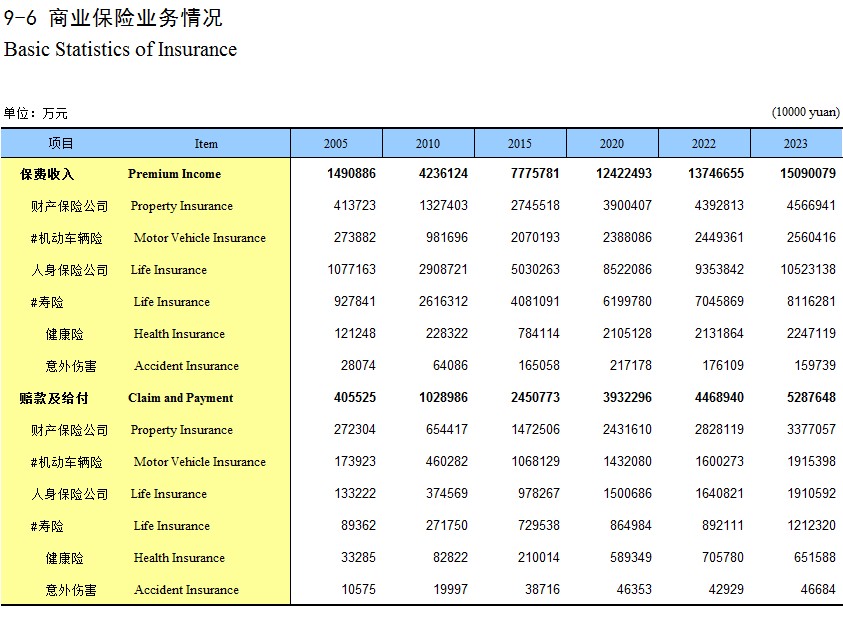Click the cell value 1077163
843x638 pixels.
[x=352, y=269]
